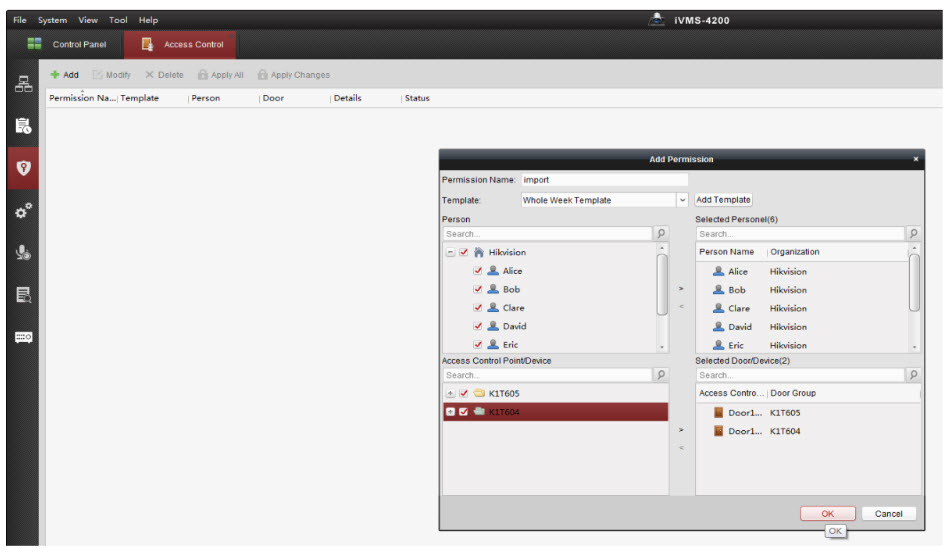Image resolution: width=946 pixels, height=554 pixels.
Task: Click the microphone user sidebar icon
Action: point(23,253)
